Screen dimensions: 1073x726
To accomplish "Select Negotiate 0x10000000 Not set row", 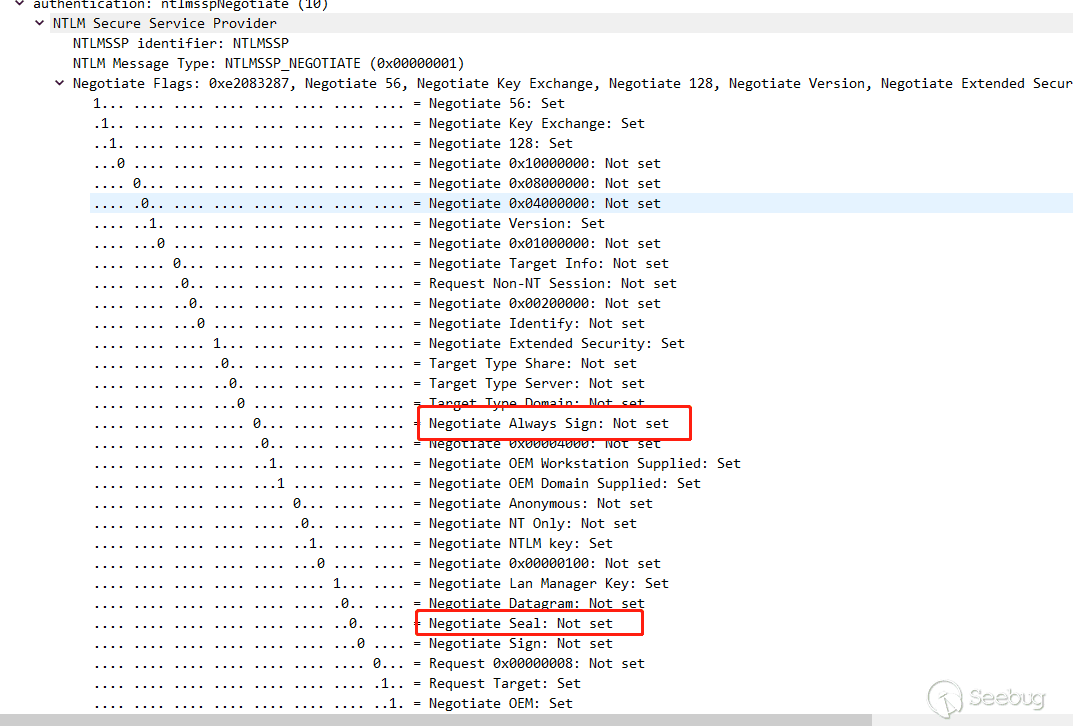I will click(377, 163).
